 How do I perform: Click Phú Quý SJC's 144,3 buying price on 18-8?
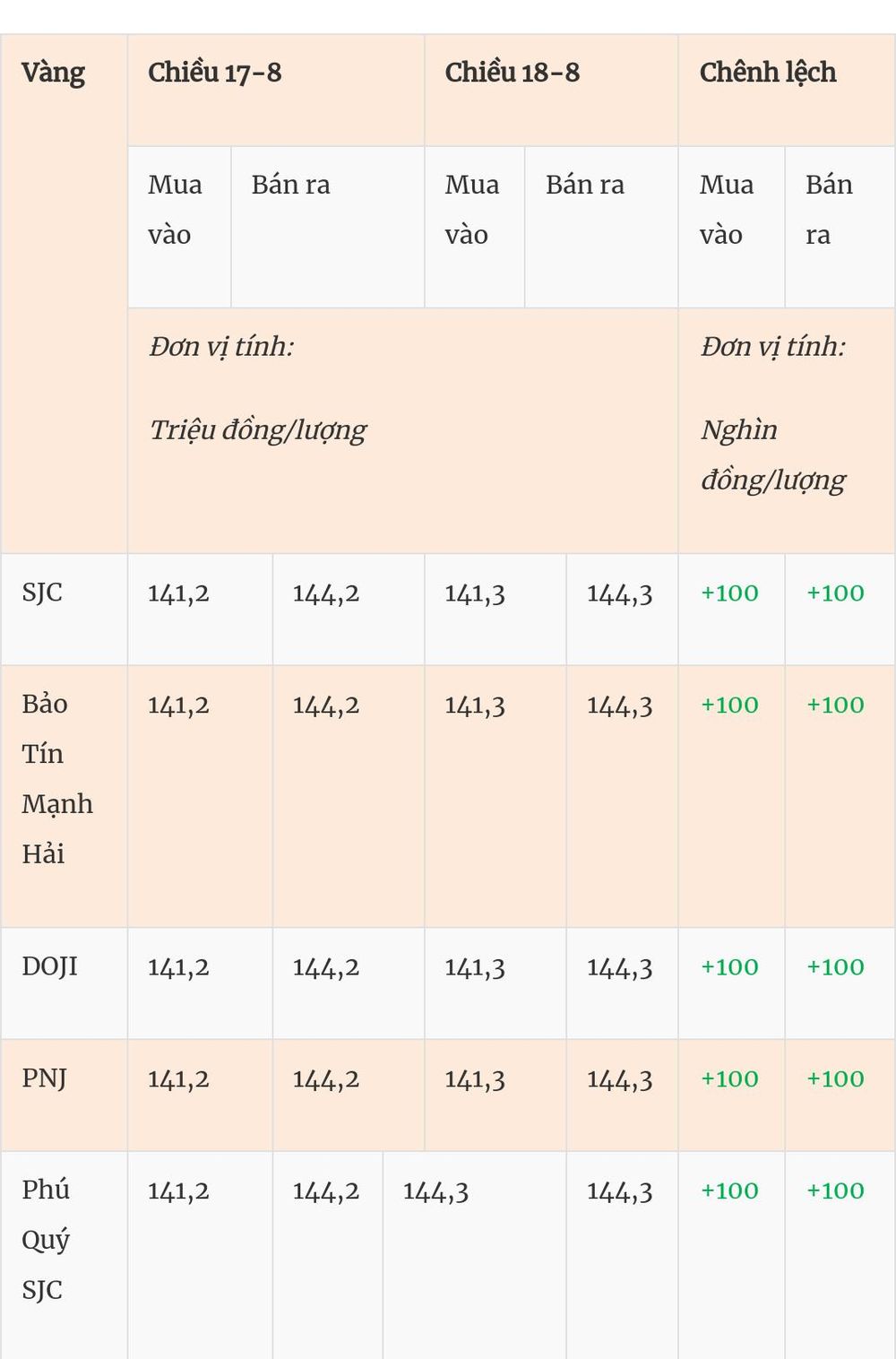(x=435, y=1191)
